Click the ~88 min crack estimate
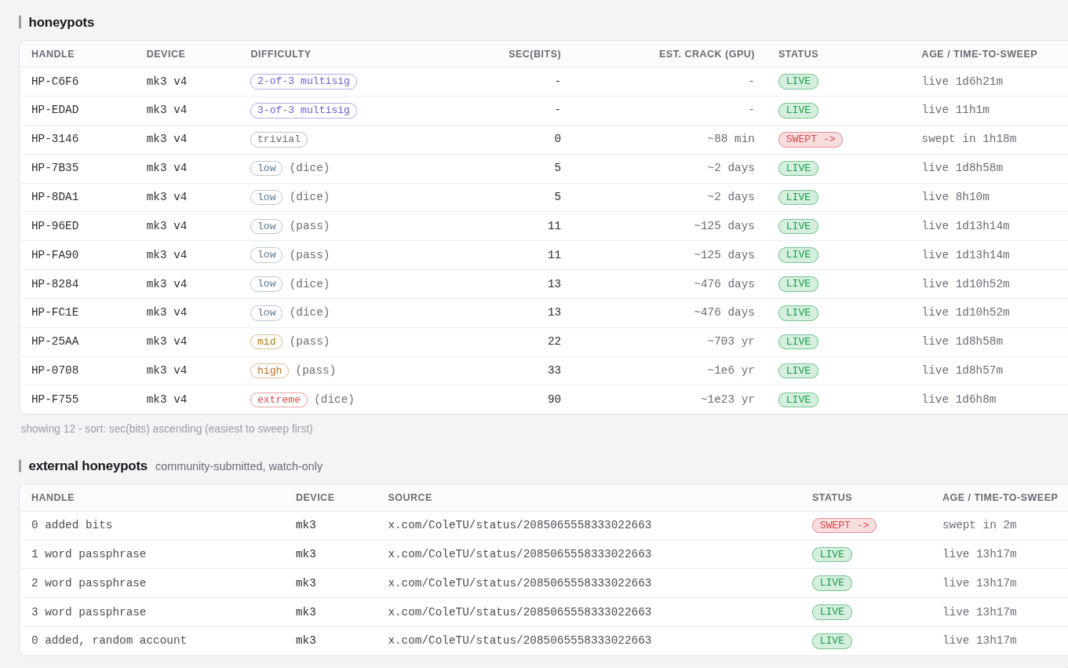The width and height of the screenshot is (1068, 668). [731, 139]
